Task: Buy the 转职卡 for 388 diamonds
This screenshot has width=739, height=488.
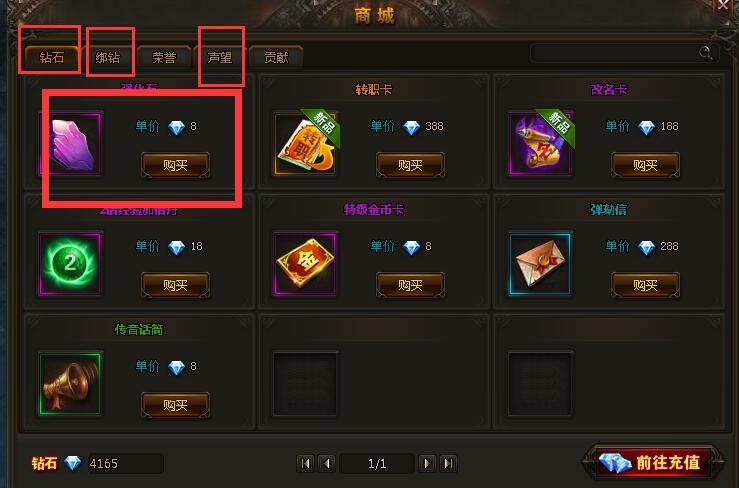Action: pyautogui.click(x=411, y=165)
